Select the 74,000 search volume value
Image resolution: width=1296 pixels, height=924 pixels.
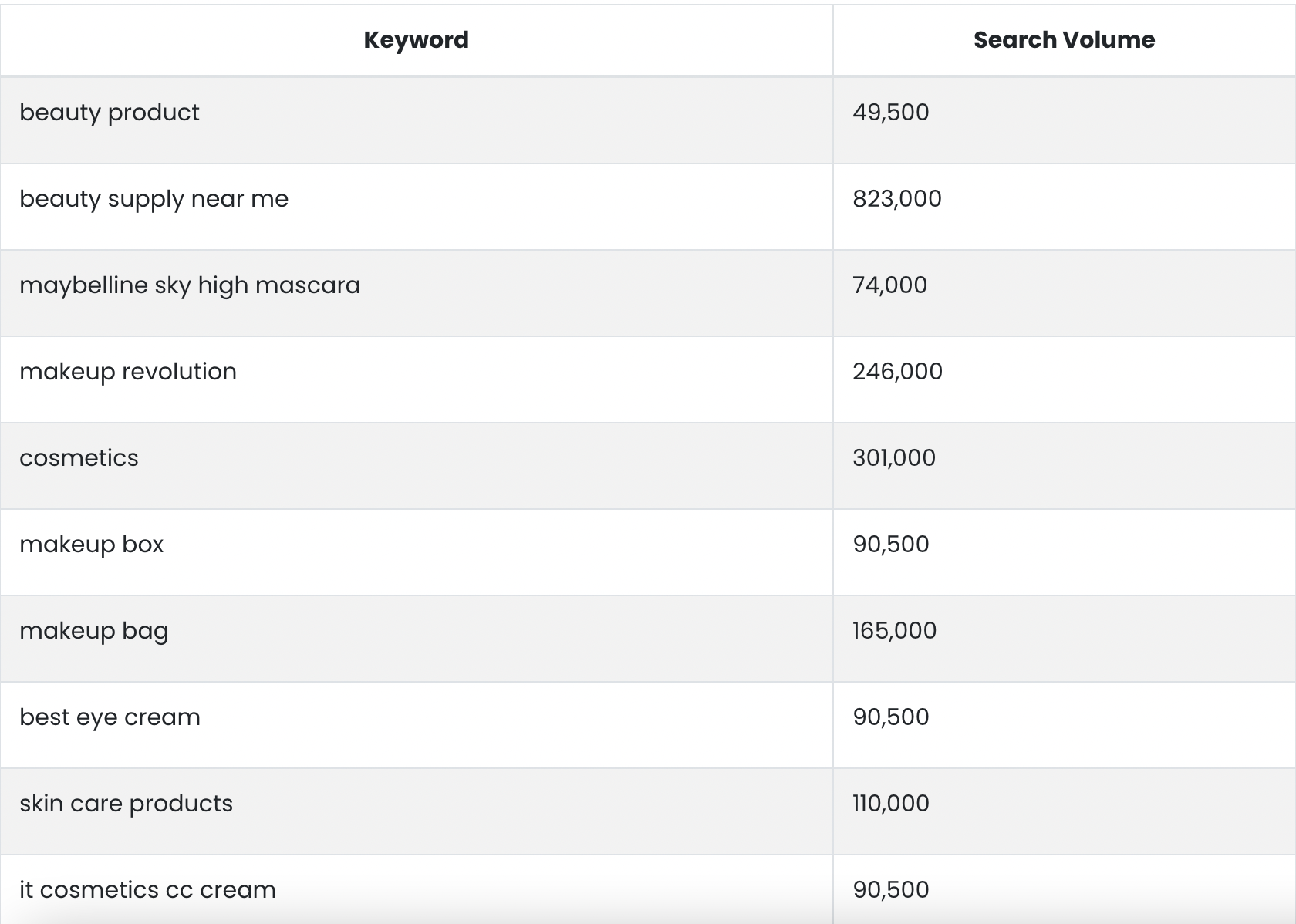click(x=889, y=285)
